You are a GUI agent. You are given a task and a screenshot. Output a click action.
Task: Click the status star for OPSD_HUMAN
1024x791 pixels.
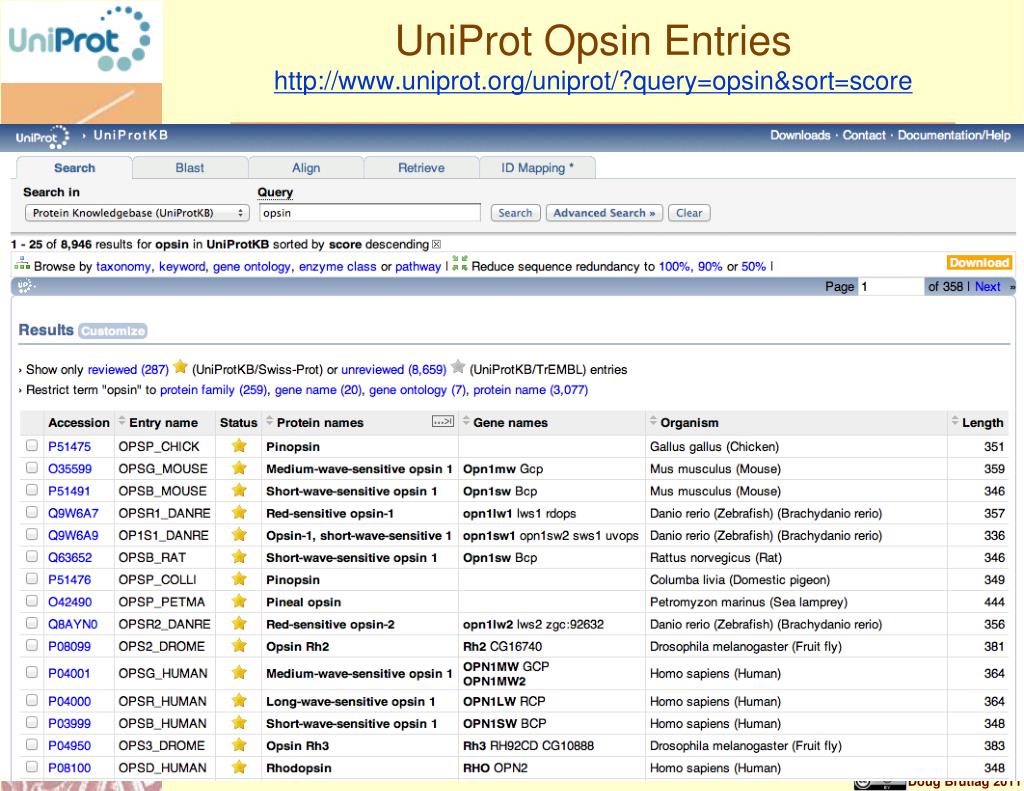point(239,767)
